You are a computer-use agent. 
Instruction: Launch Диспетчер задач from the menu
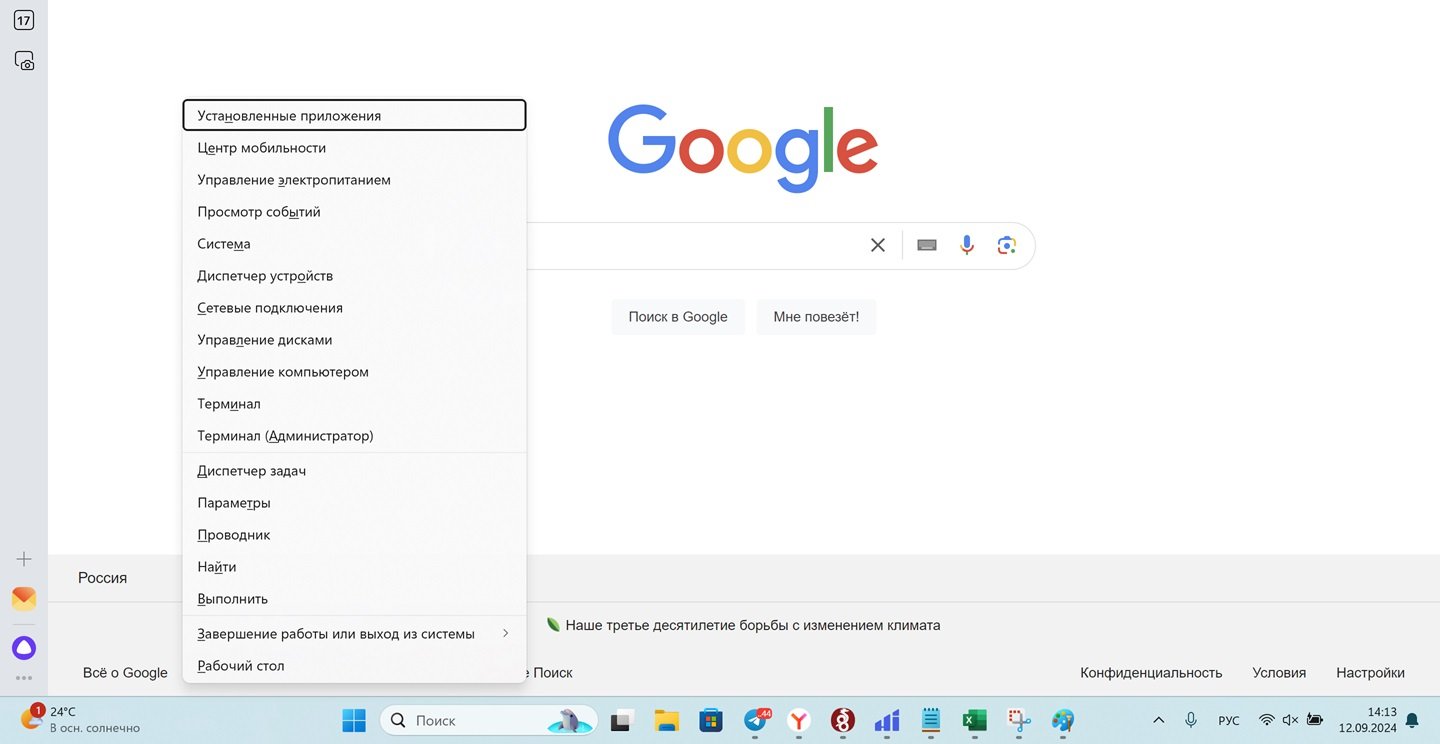[354, 471]
